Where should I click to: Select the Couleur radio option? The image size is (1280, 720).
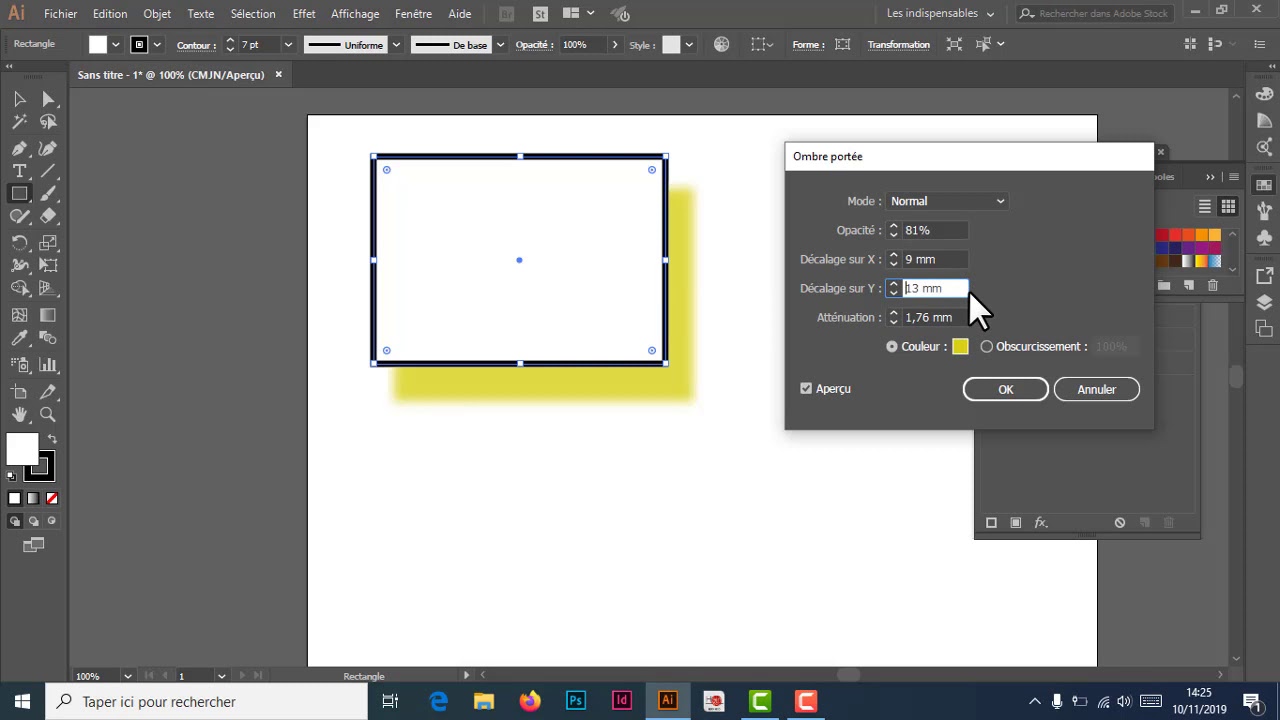tap(892, 346)
